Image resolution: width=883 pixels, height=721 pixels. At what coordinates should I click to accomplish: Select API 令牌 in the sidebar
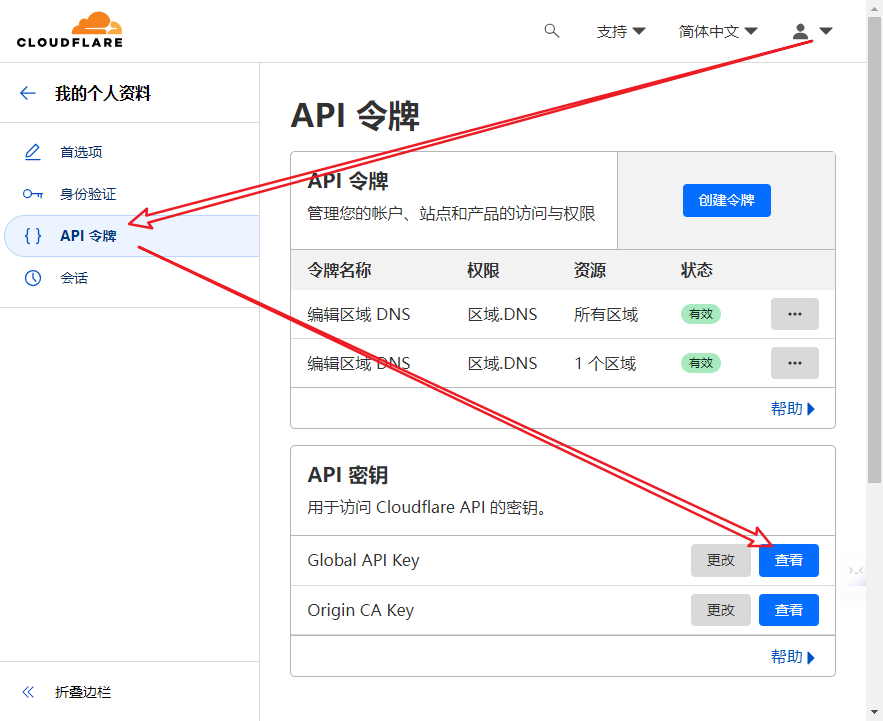coord(132,236)
